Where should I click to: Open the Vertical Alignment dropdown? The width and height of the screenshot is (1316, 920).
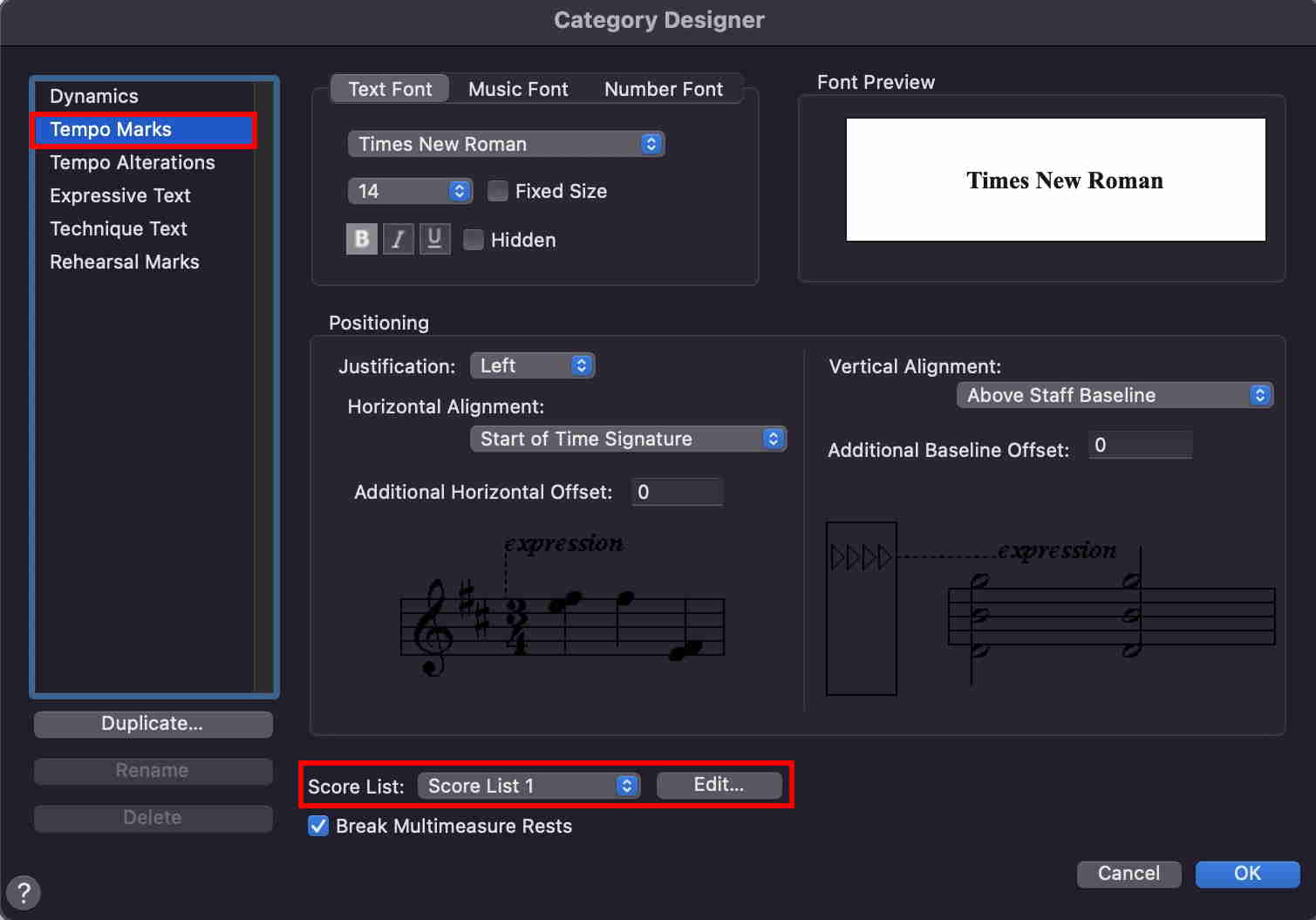tap(1115, 395)
